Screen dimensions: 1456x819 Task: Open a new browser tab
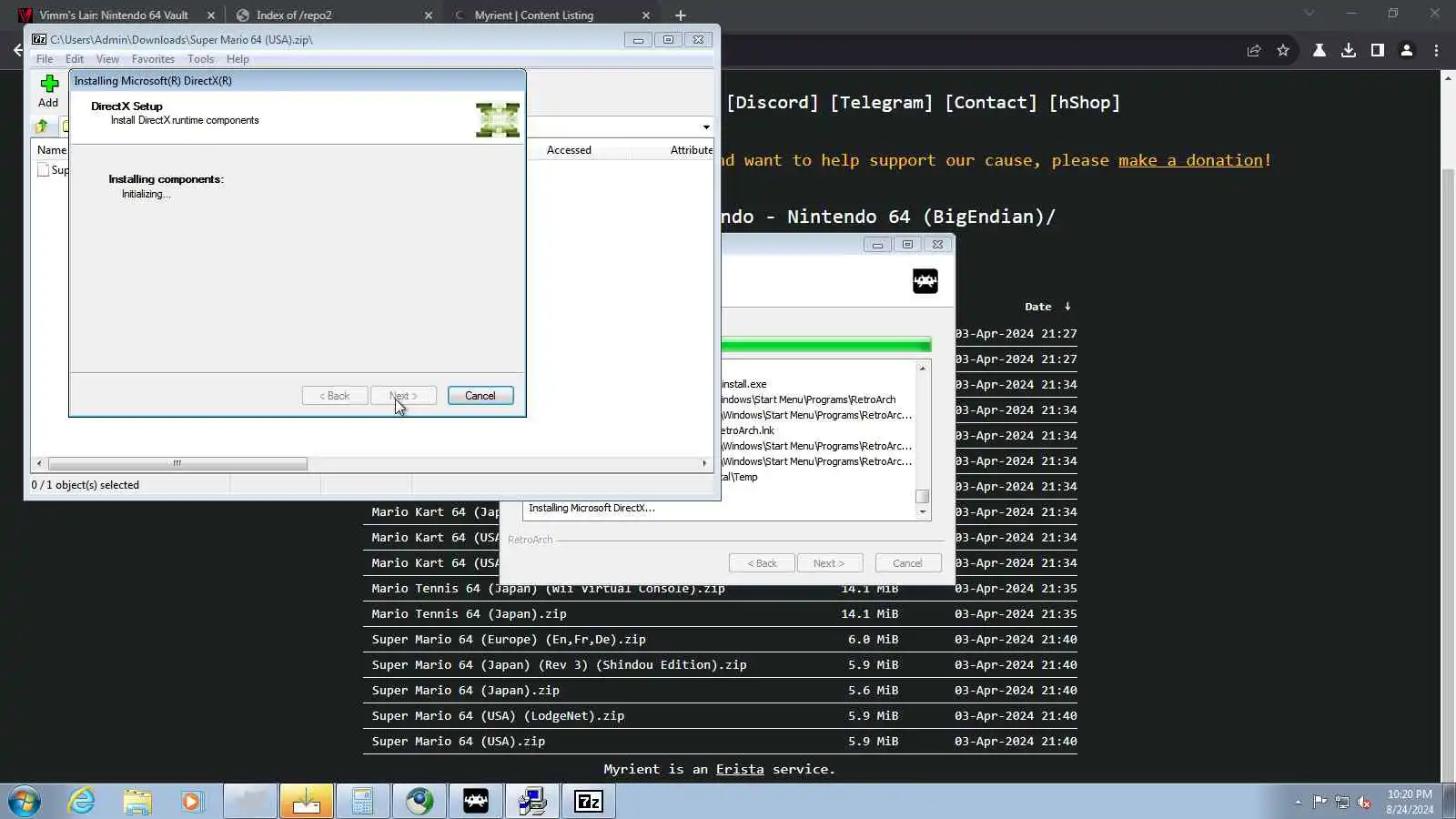pyautogui.click(x=681, y=15)
